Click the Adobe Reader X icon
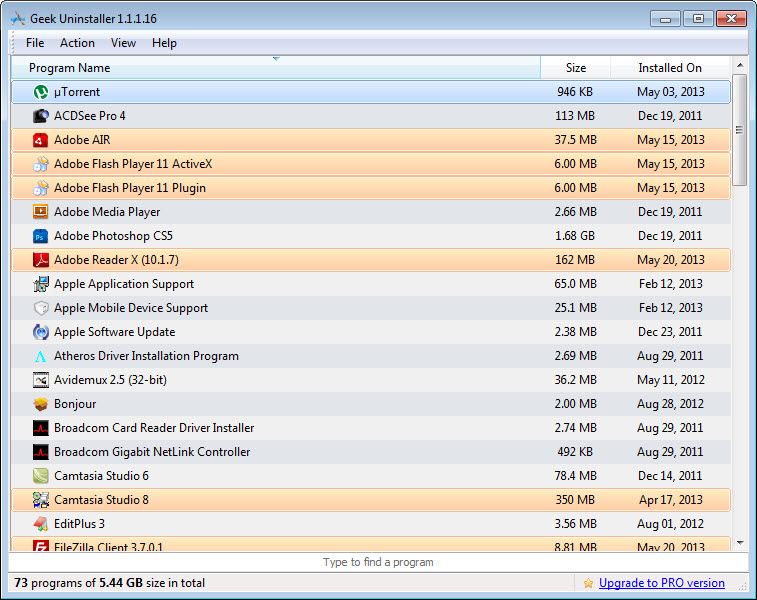 pyautogui.click(x=41, y=260)
